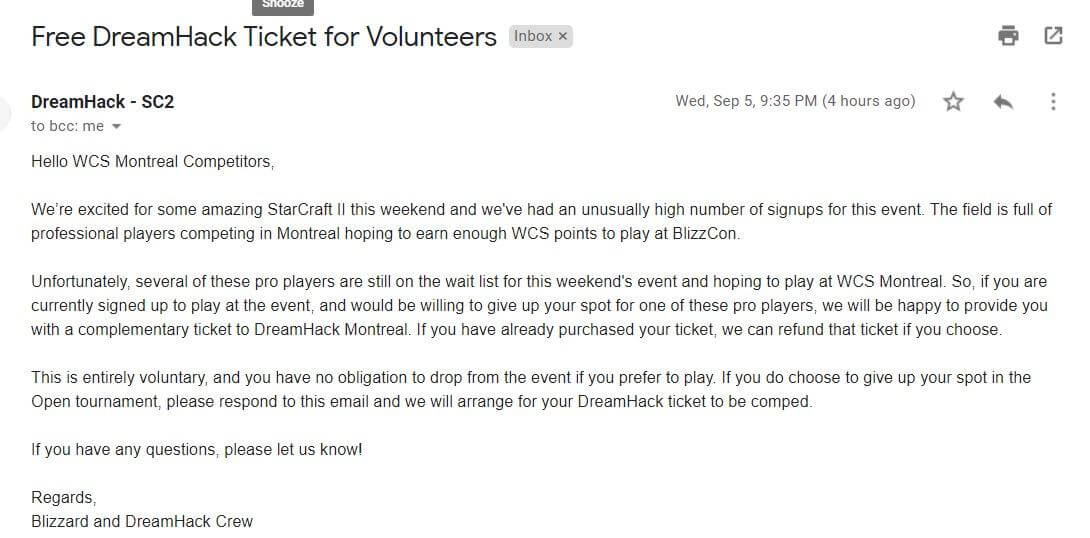
Task: Open the email in a new window
Action: point(1053,36)
